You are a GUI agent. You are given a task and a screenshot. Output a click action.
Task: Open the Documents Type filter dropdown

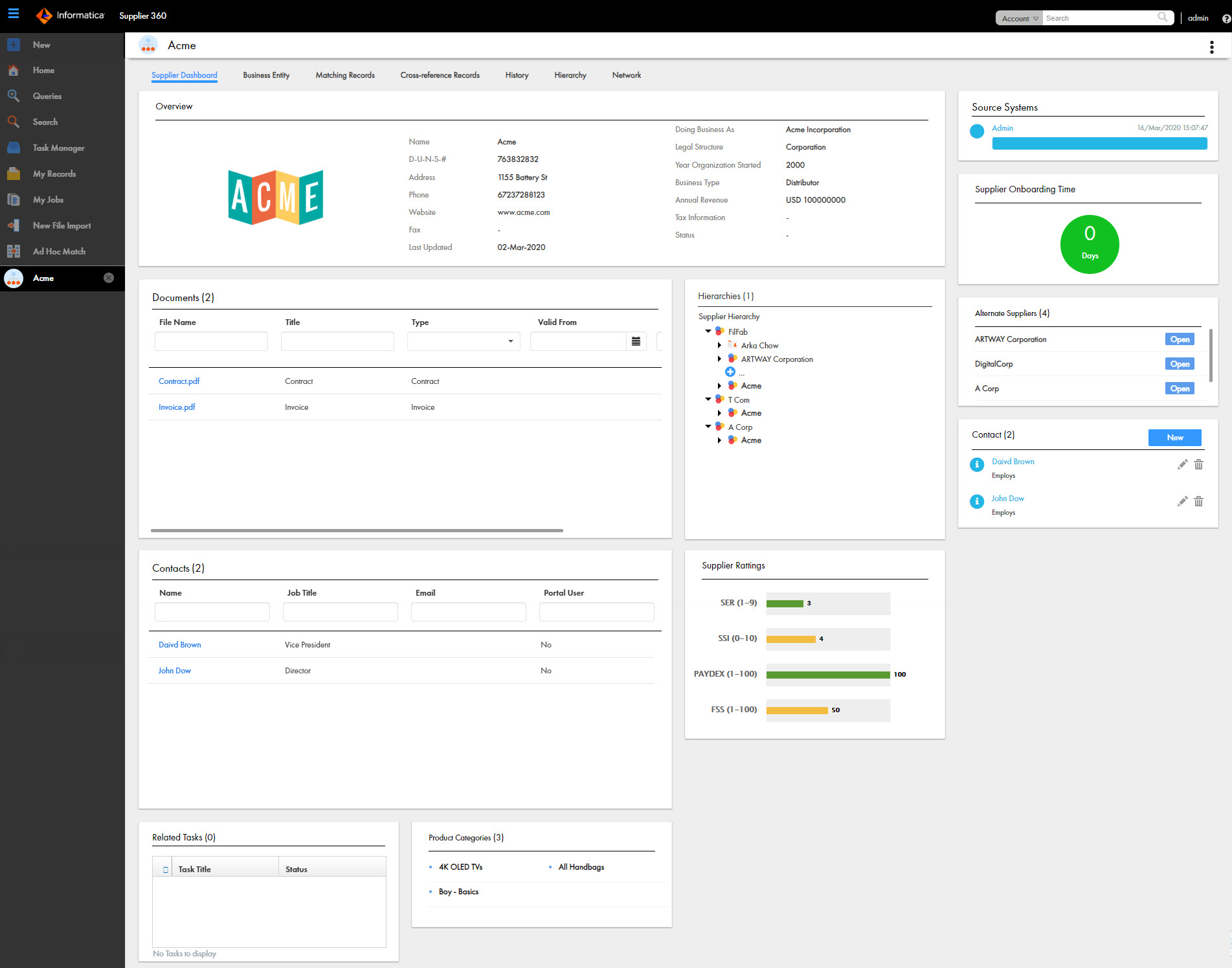[x=464, y=341]
